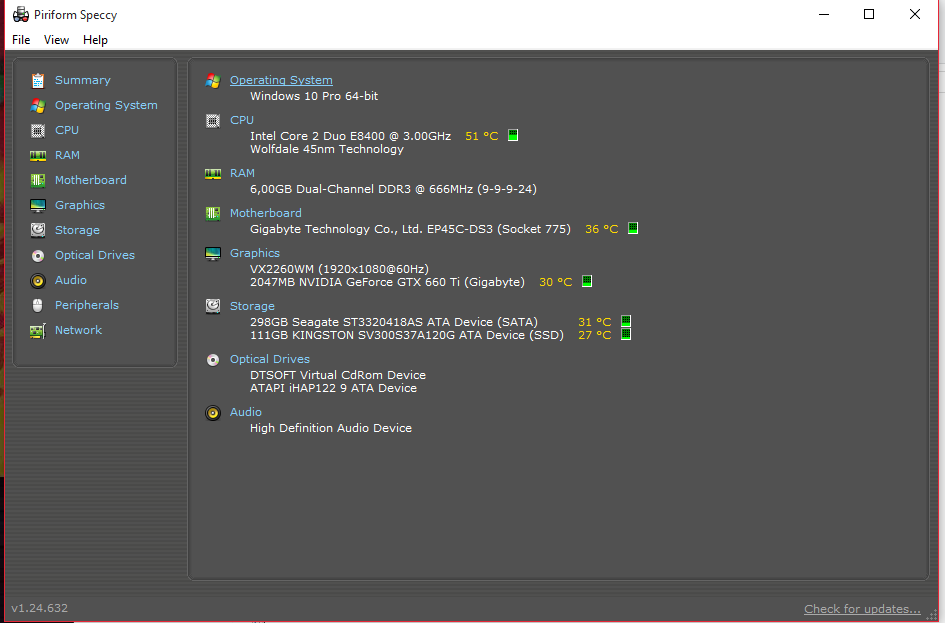Click the RAM icon in main panel

pos(213,174)
